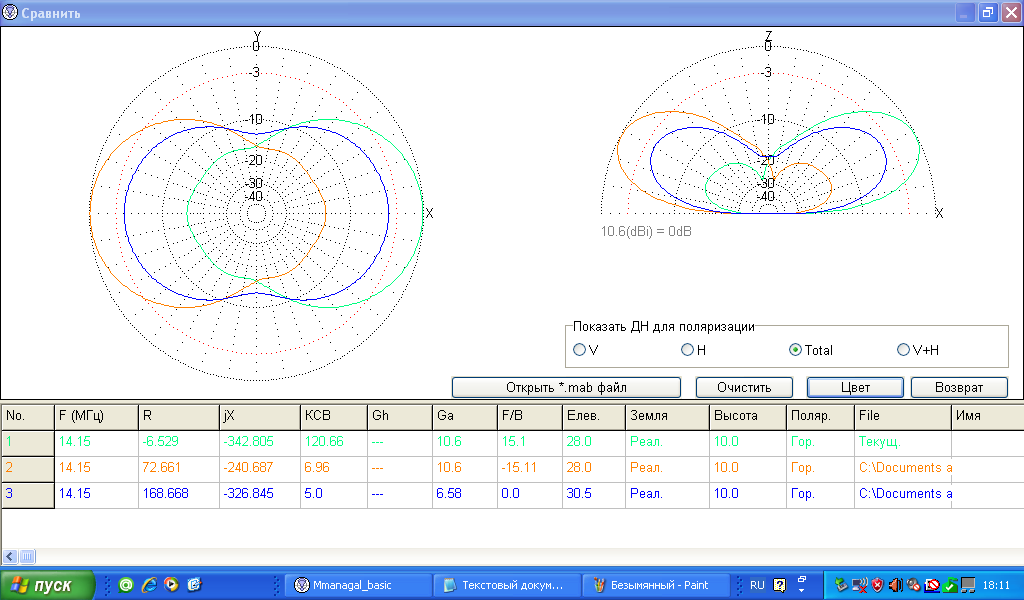Click the green @ mail agent icon

(126, 585)
